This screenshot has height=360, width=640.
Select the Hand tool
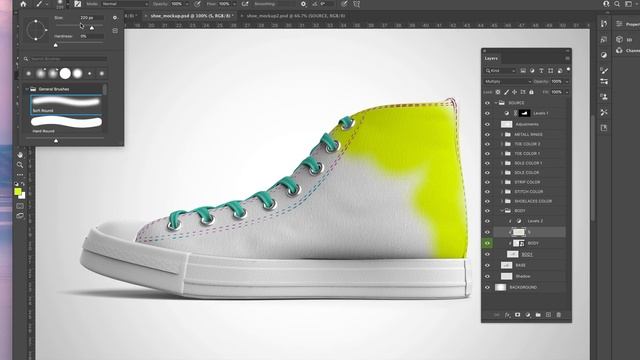(20, 155)
